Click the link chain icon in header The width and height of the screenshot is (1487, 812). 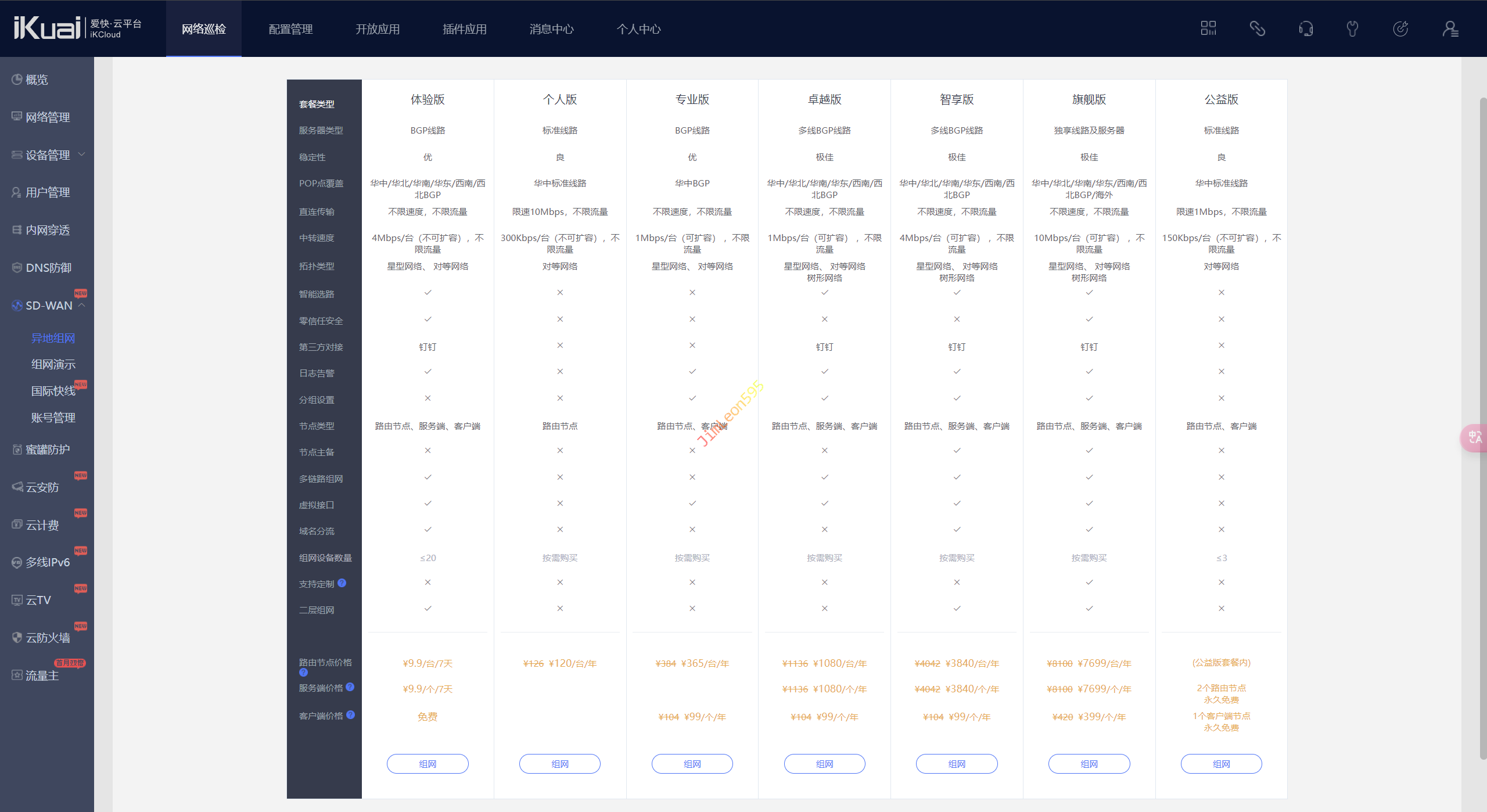1257,28
